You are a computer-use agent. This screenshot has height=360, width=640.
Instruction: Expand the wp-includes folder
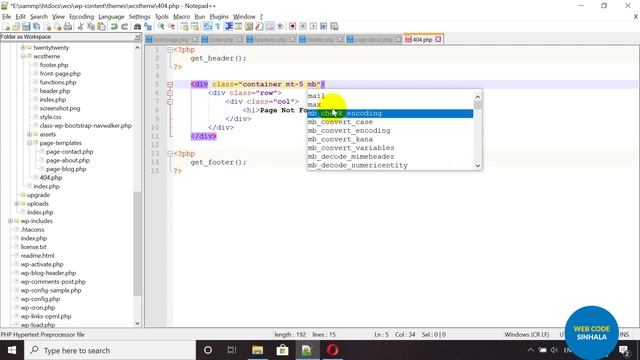[10, 221]
